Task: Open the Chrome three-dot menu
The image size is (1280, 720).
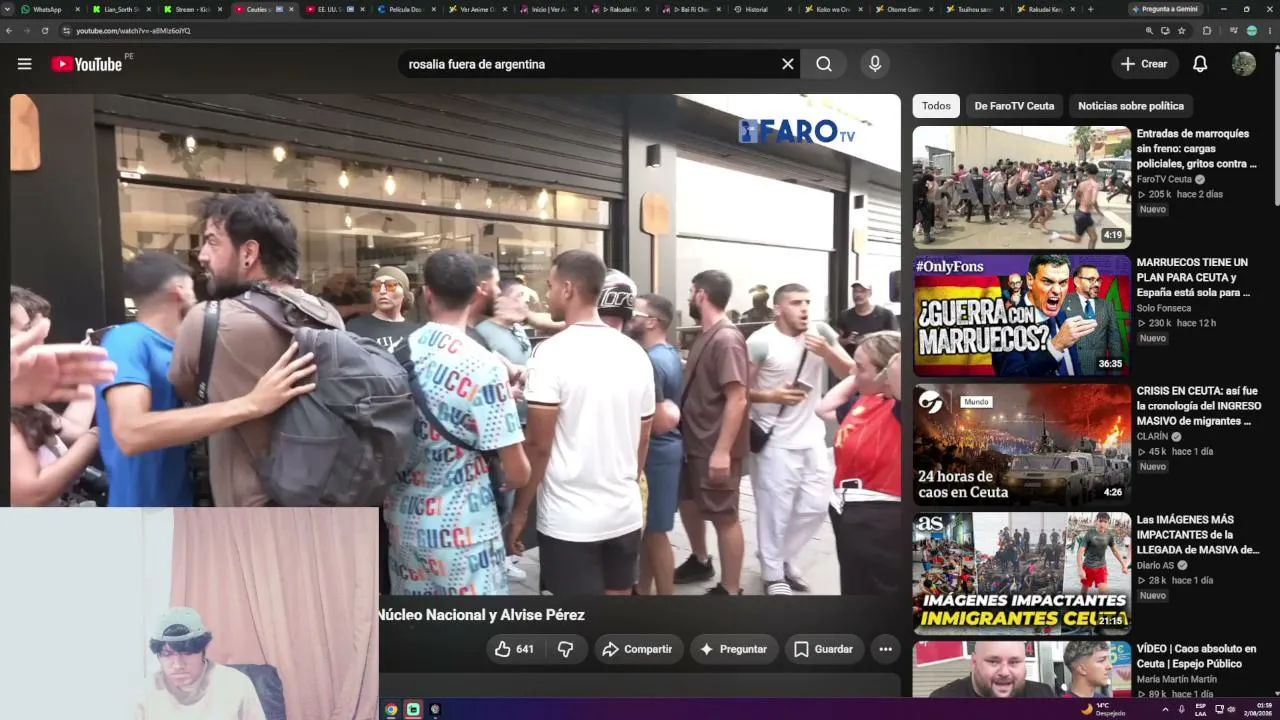Action: pos(1270,31)
